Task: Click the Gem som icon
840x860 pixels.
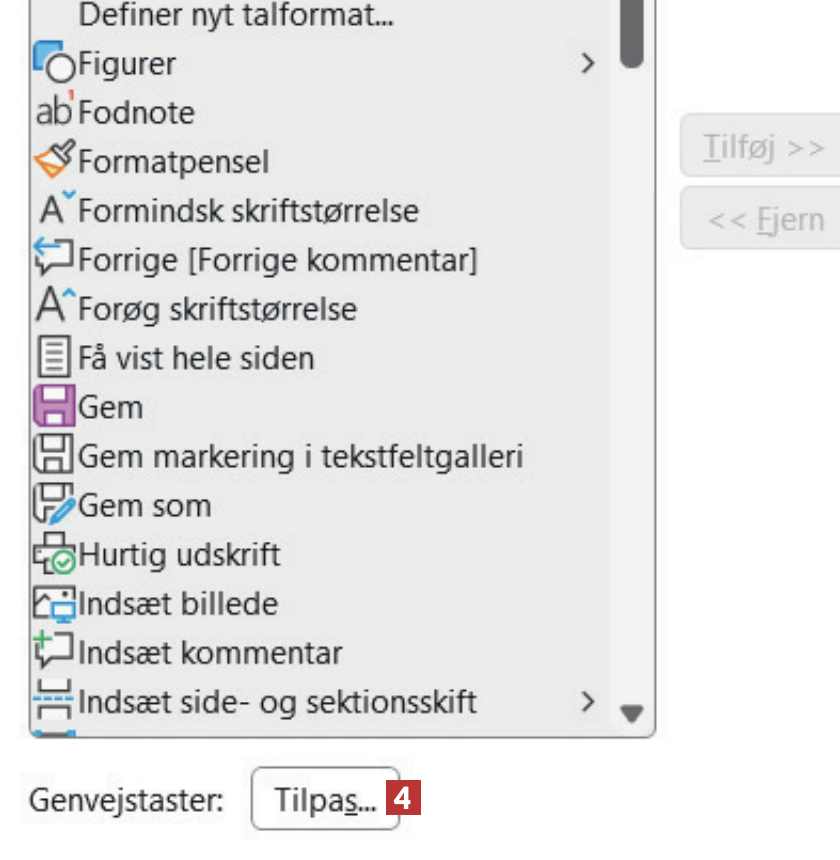Action: pyautogui.click(x=53, y=505)
